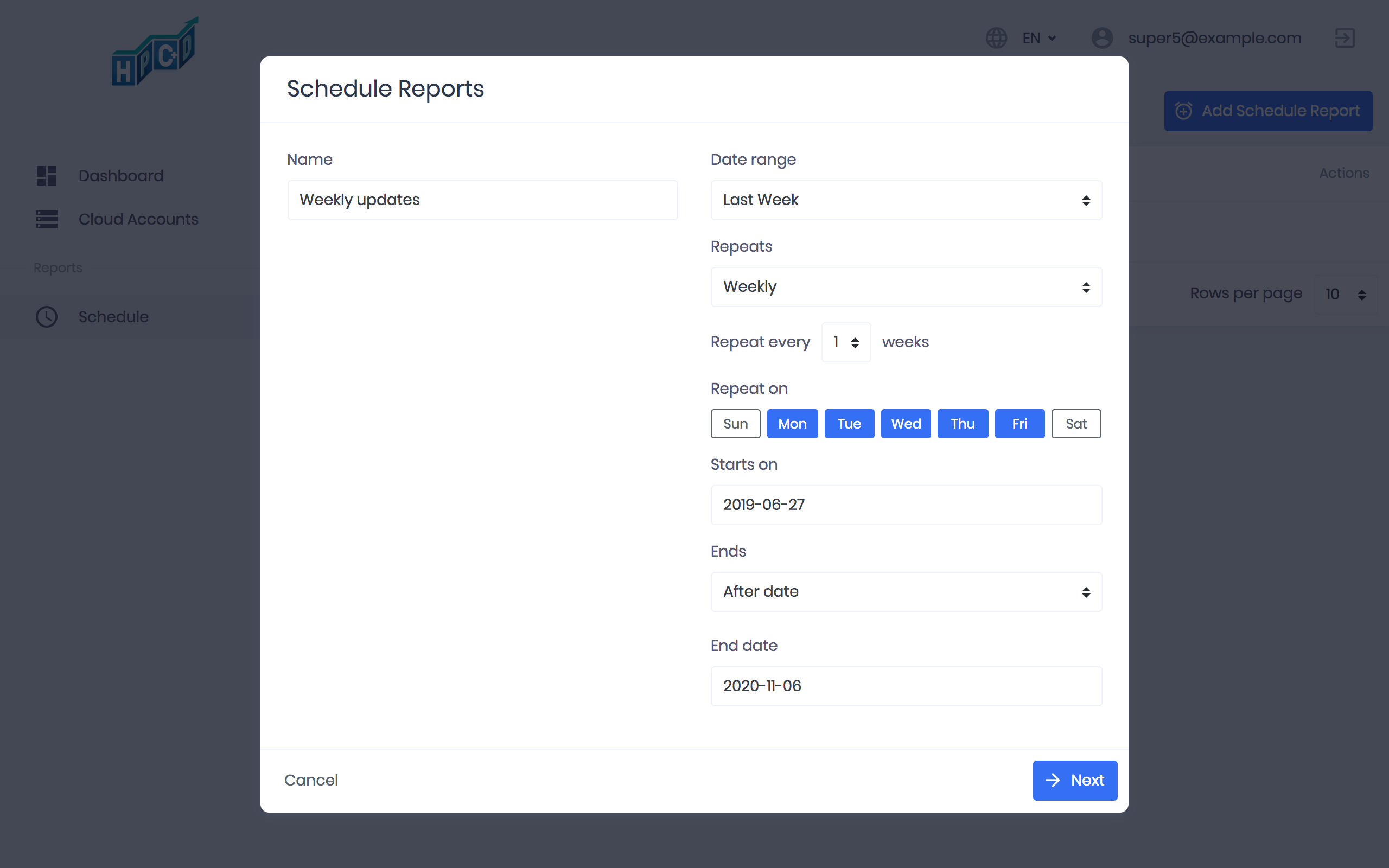Open Cloud Accounts in sidebar

point(138,219)
